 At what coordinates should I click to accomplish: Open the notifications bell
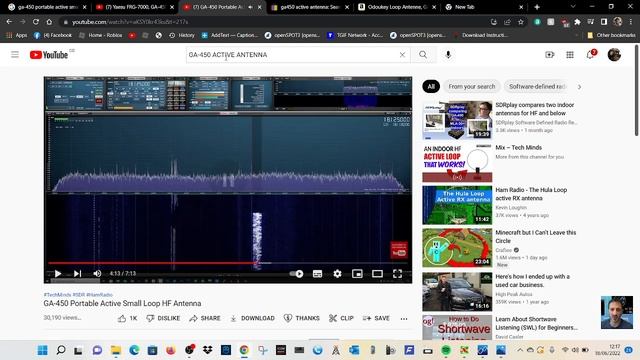point(590,55)
